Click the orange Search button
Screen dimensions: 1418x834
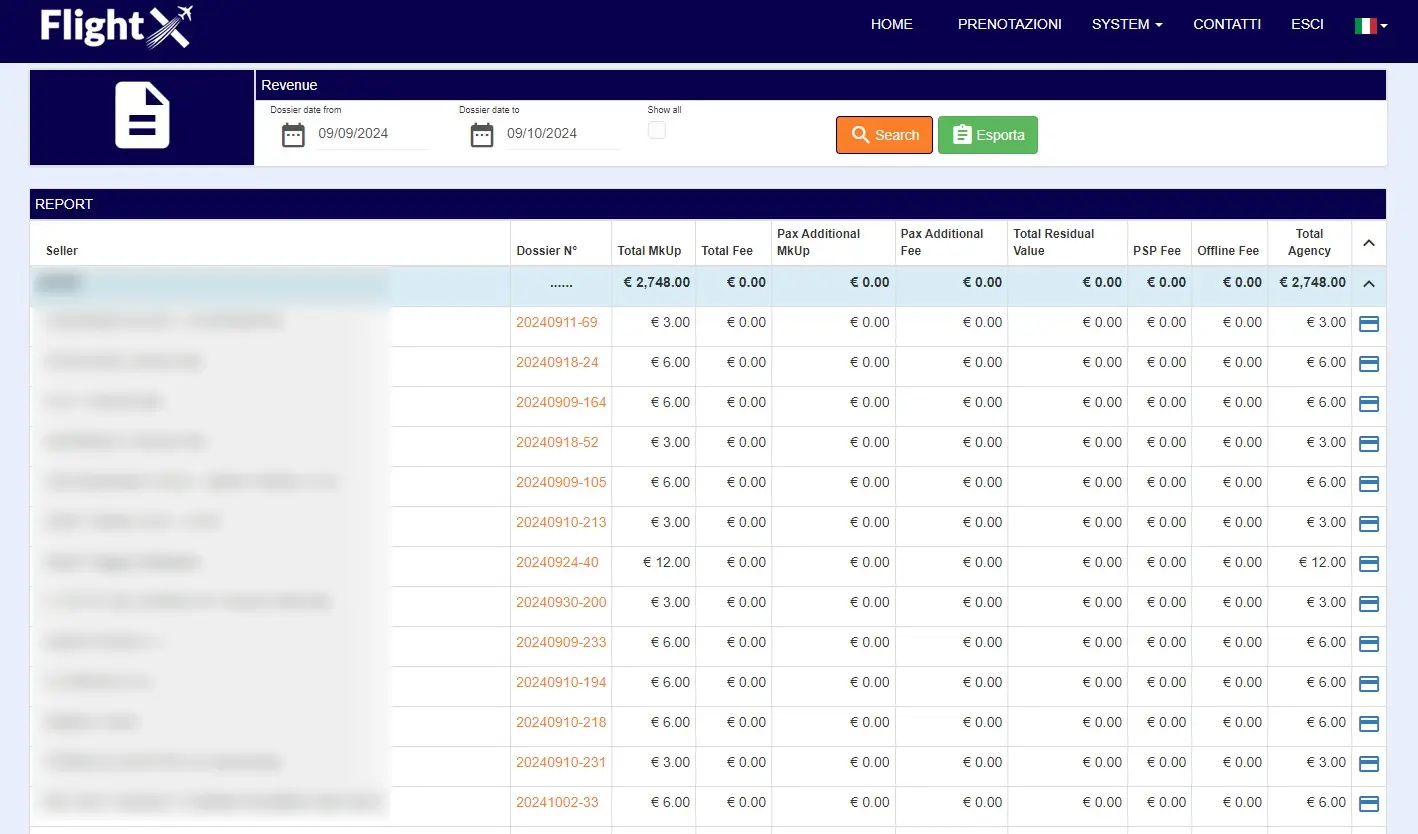tap(884, 135)
